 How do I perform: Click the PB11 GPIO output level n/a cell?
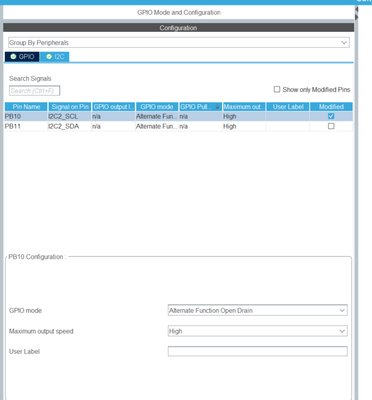pyautogui.click(x=113, y=126)
